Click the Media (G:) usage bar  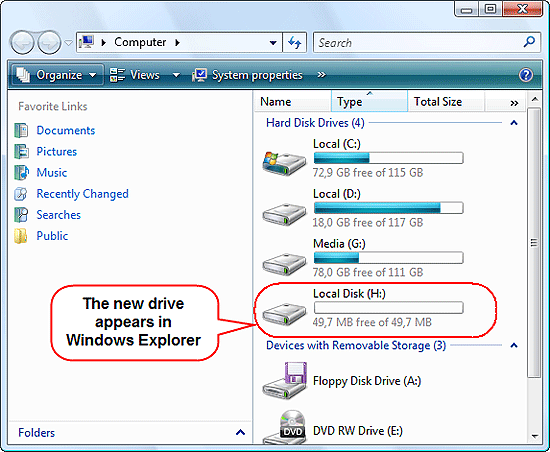[388, 258]
